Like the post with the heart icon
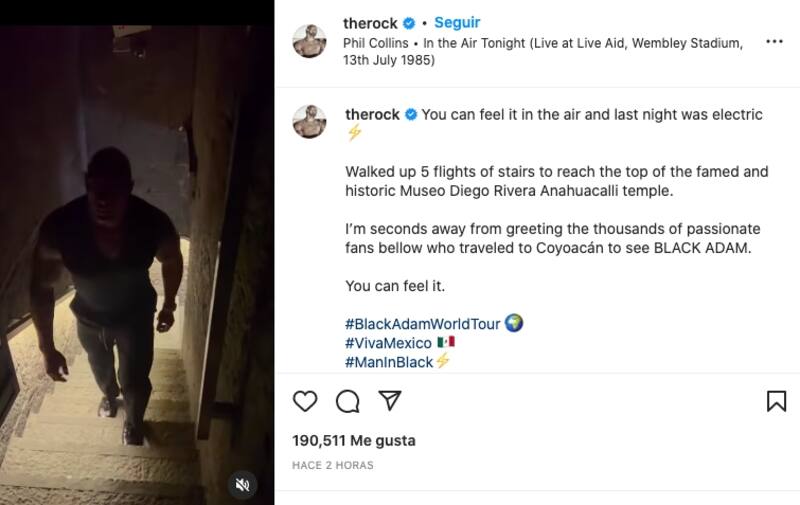Screen dimensions: 800x505 click(305, 402)
